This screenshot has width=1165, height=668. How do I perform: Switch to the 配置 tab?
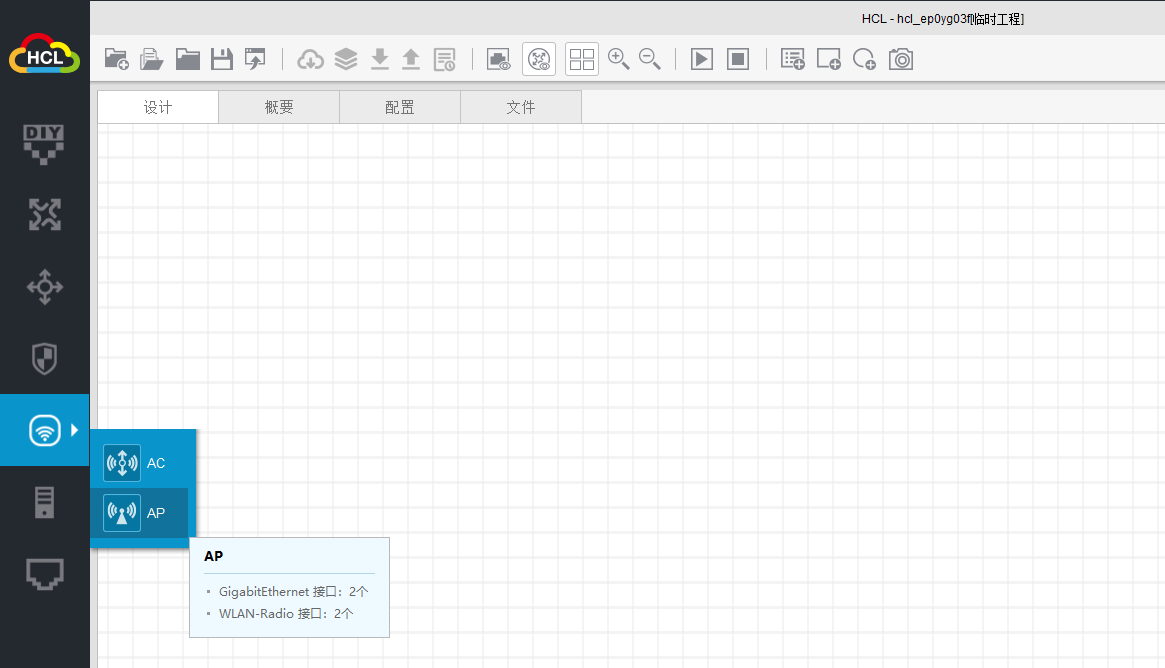(400, 107)
